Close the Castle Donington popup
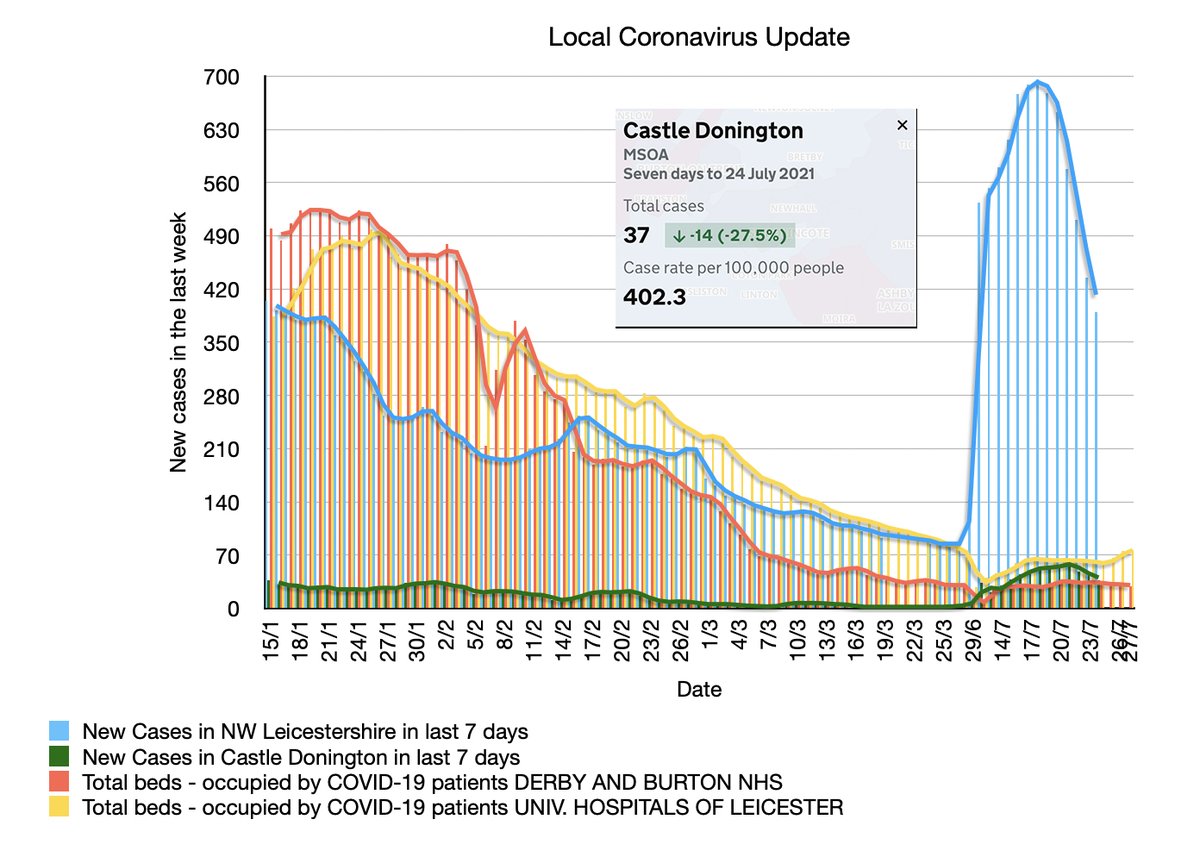Image resolution: width=1200 pixels, height=857 pixels. coord(902,125)
